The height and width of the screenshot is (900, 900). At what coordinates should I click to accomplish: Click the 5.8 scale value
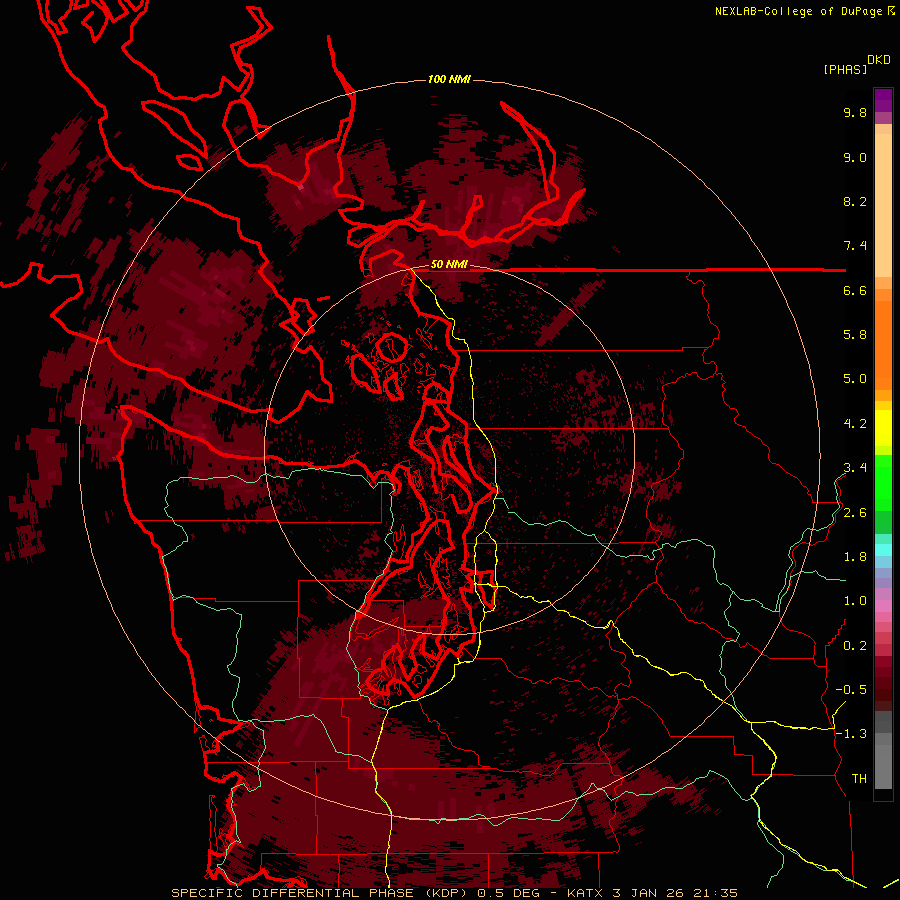[855, 335]
